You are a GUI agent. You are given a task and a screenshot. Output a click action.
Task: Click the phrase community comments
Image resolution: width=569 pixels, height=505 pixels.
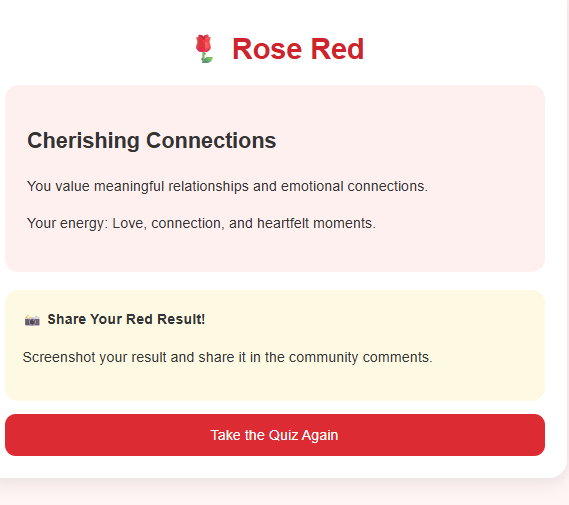coord(360,357)
